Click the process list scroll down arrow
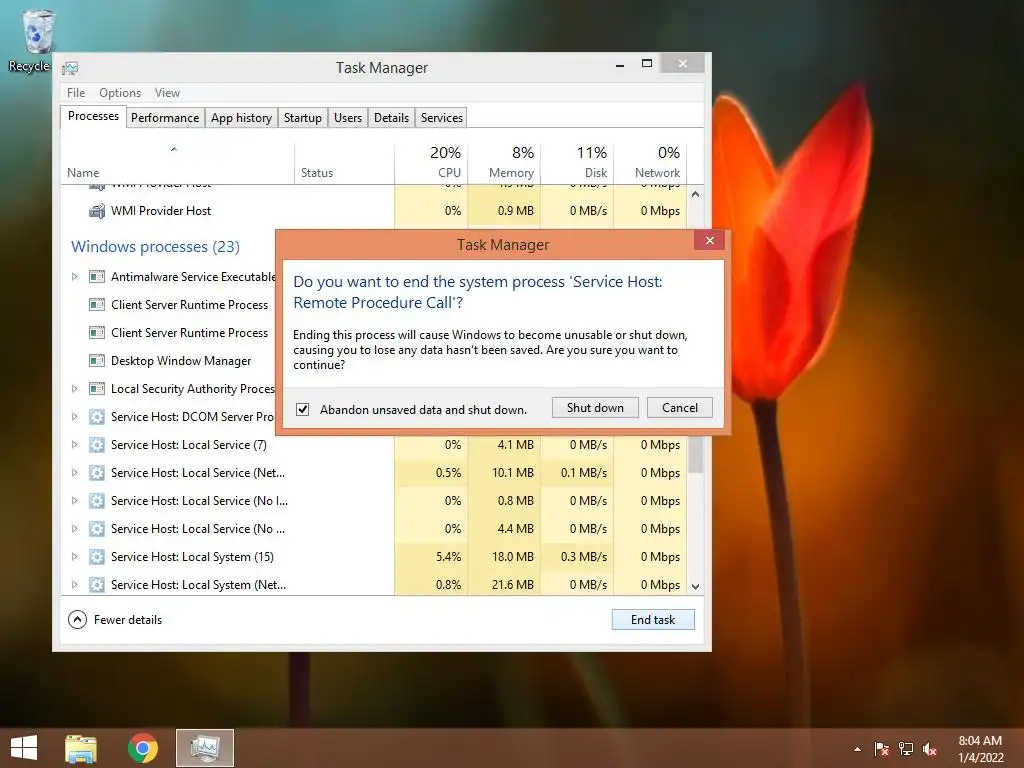The width and height of the screenshot is (1024, 768). tap(696, 586)
